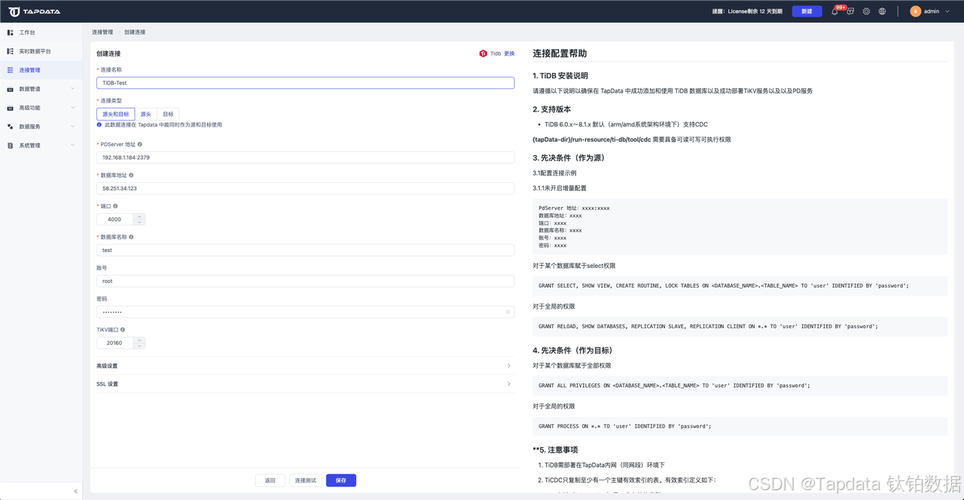Click the 数据库名称 field containing test
The image size is (964, 500).
[305, 250]
